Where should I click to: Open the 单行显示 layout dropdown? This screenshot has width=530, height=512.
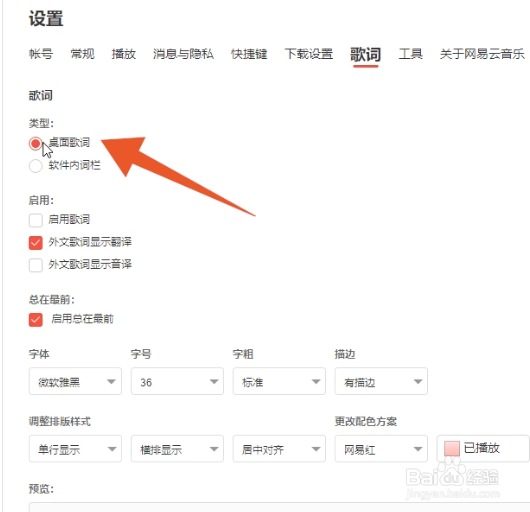[75, 448]
